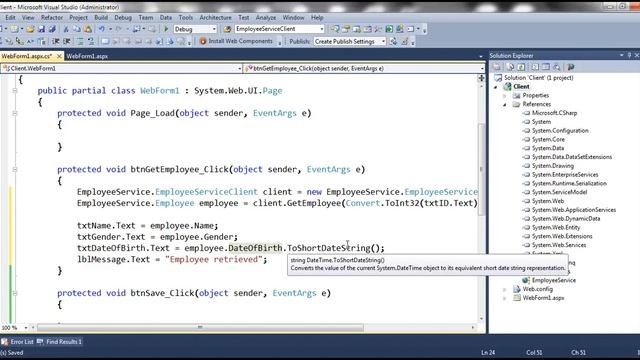Select System.ServiceModel reference
The height and width of the screenshot is (360, 640).
559,192
